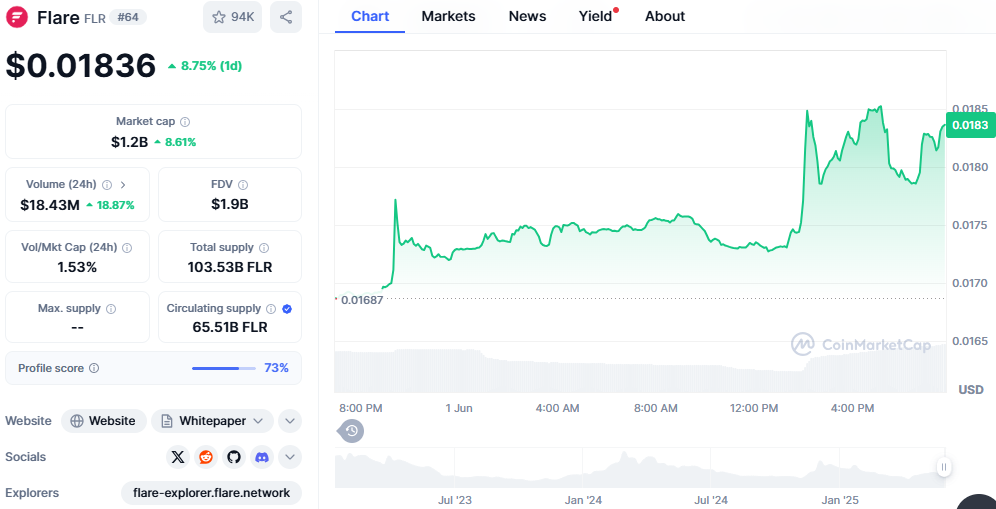Open the Website link button
Screen dimensions: 996x509
pyautogui.click(x=104, y=421)
